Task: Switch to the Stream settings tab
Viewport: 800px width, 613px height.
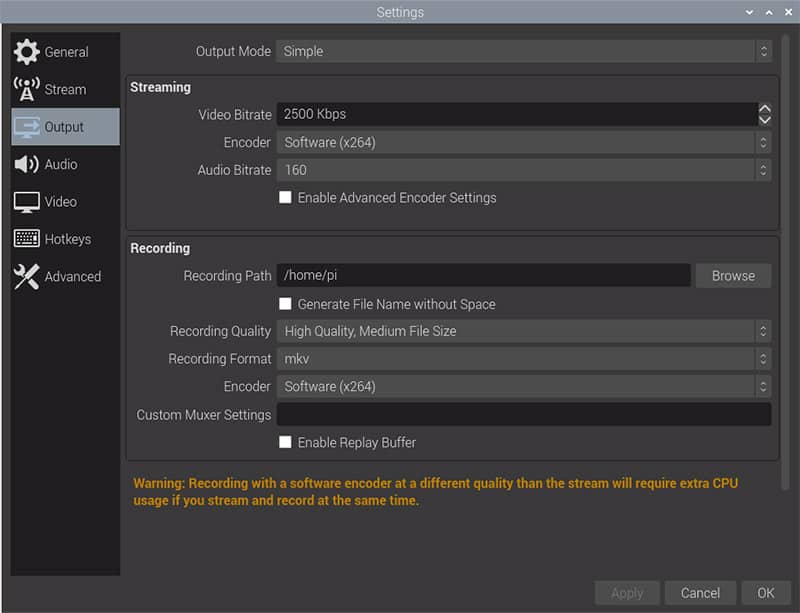Action: click(x=66, y=89)
